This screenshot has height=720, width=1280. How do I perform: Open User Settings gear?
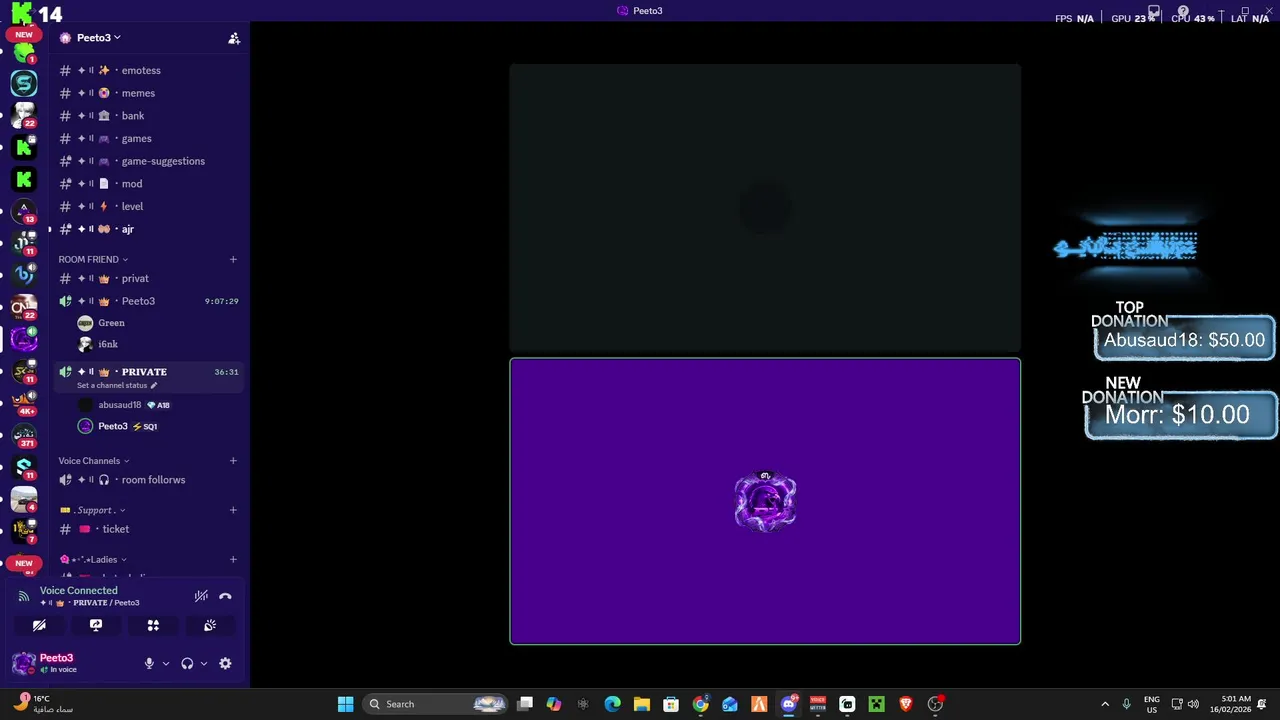tap(225, 663)
